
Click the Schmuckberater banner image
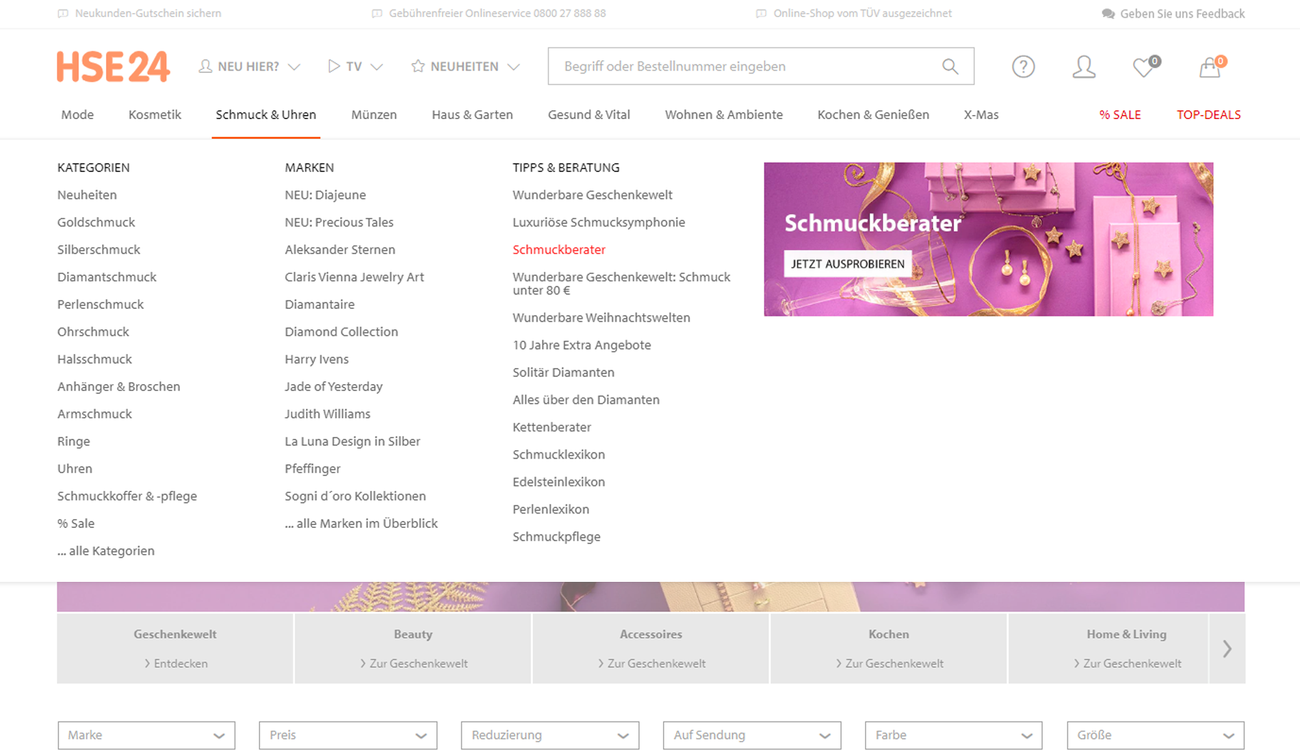point(988,239)
